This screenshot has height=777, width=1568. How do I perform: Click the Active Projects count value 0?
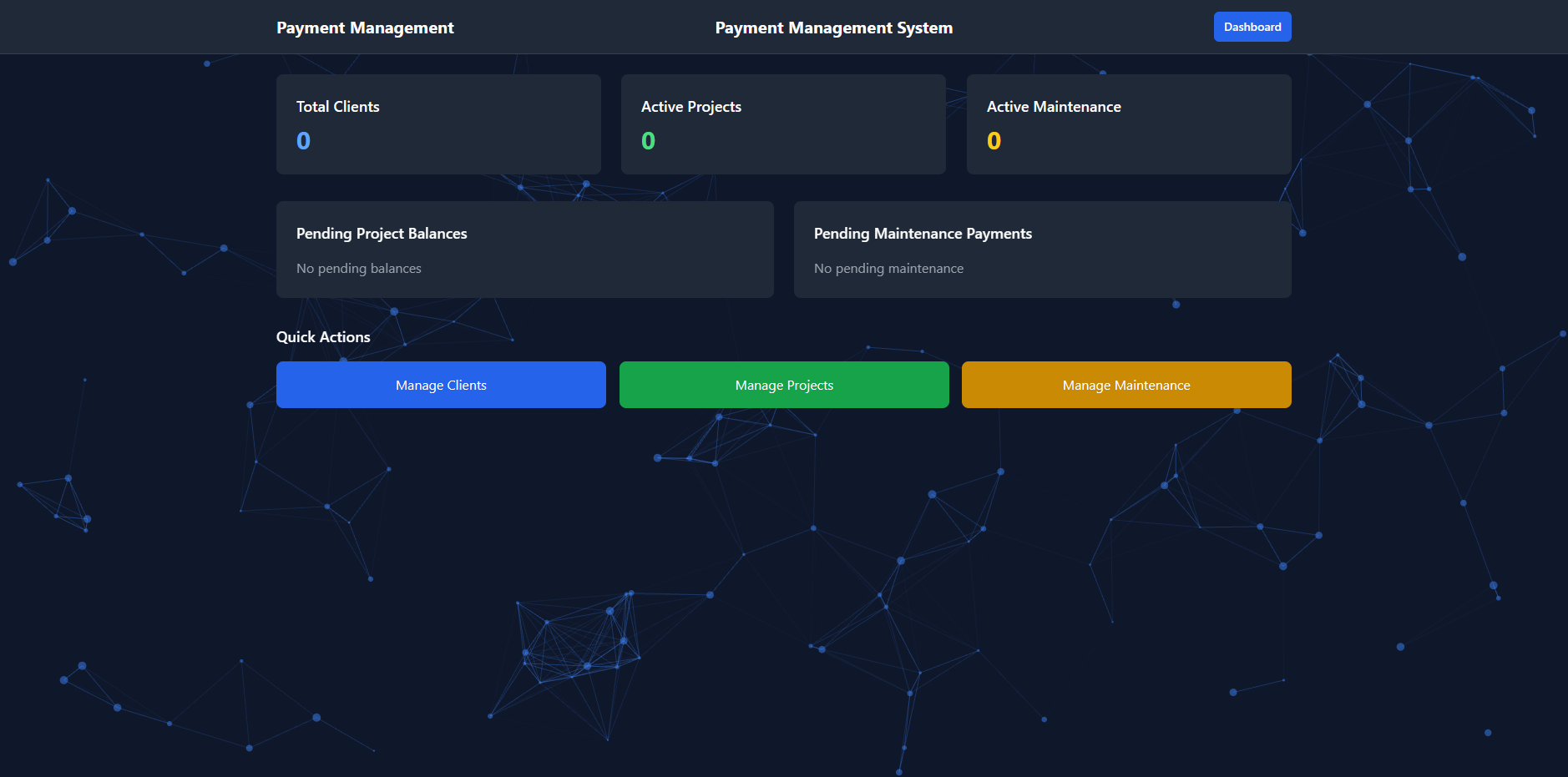pyautogui.click(x=648, y=141)
